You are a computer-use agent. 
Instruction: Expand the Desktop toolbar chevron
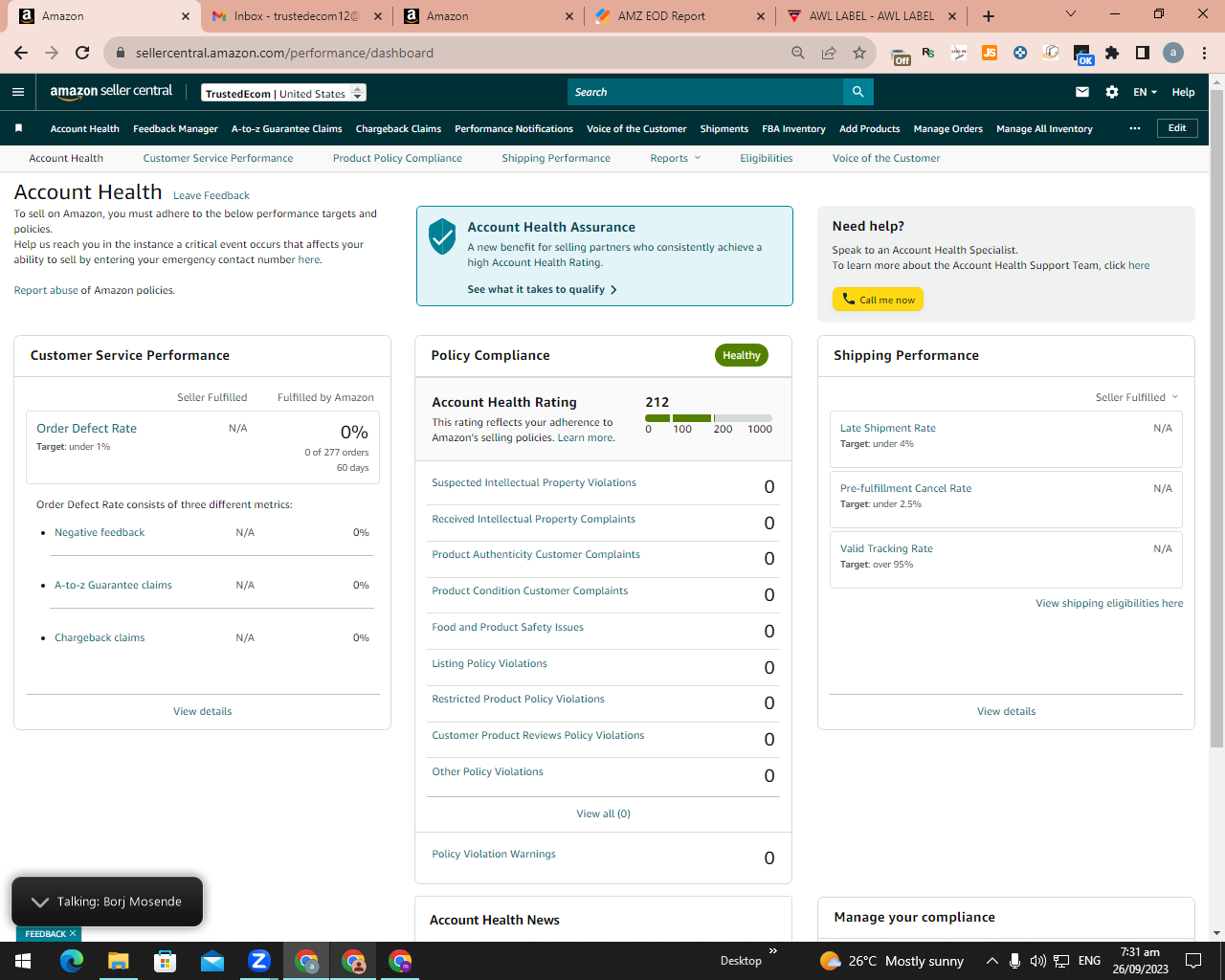click(773, 951)
